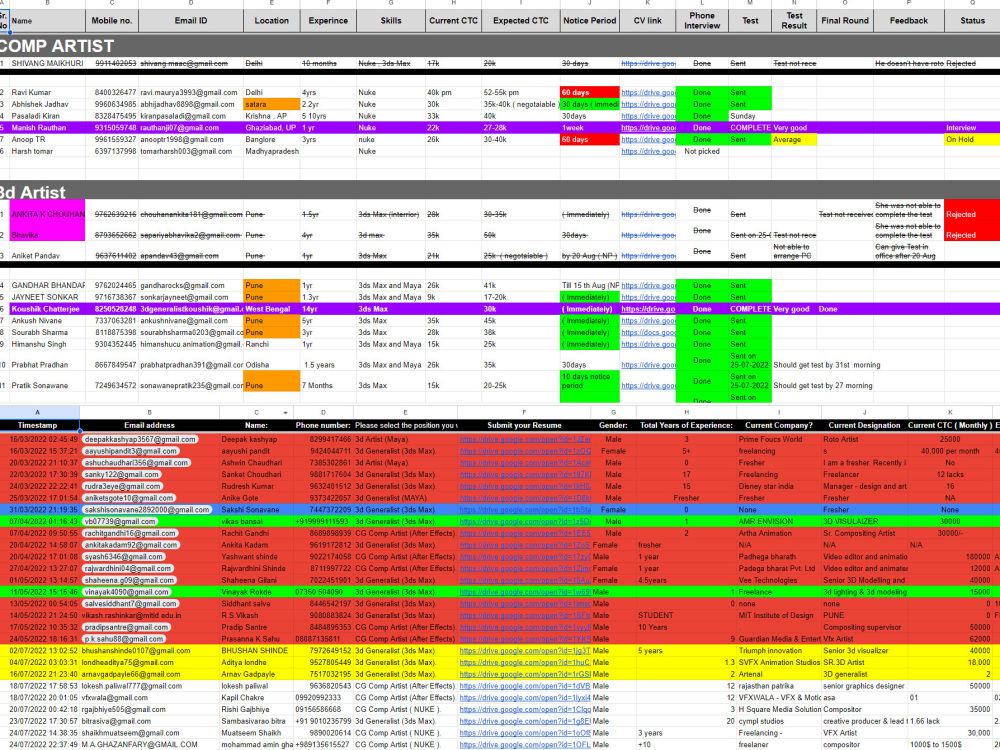The width and height of the screenshot is (1000, 750).
Task: Click the vinayak4090@gmail.com email chip
Action: pyautogui.click(x=127, y=592)
